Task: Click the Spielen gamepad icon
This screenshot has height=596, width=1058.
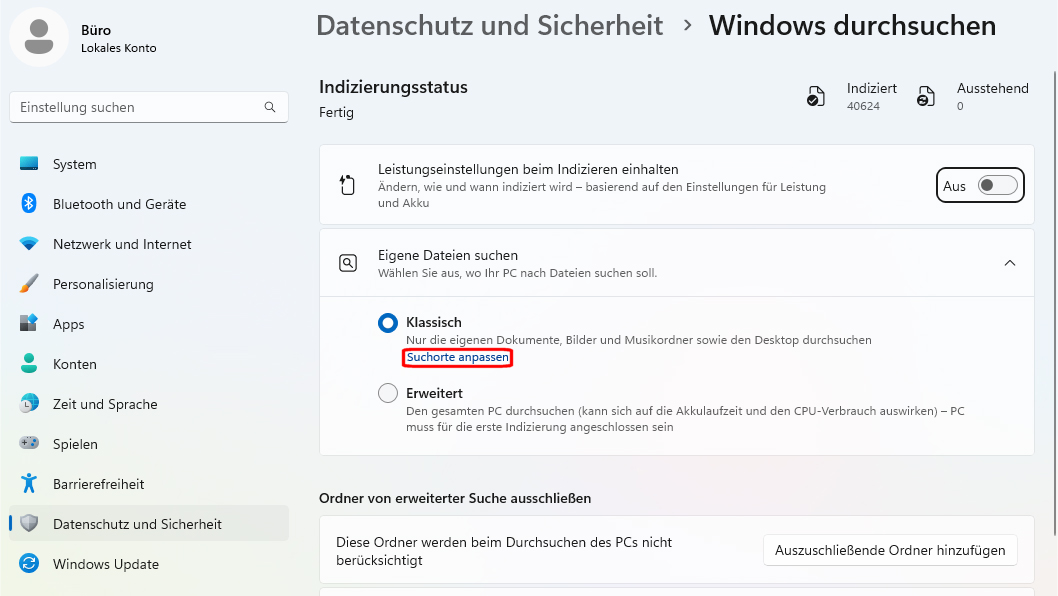Action: (x=29, y=443)
